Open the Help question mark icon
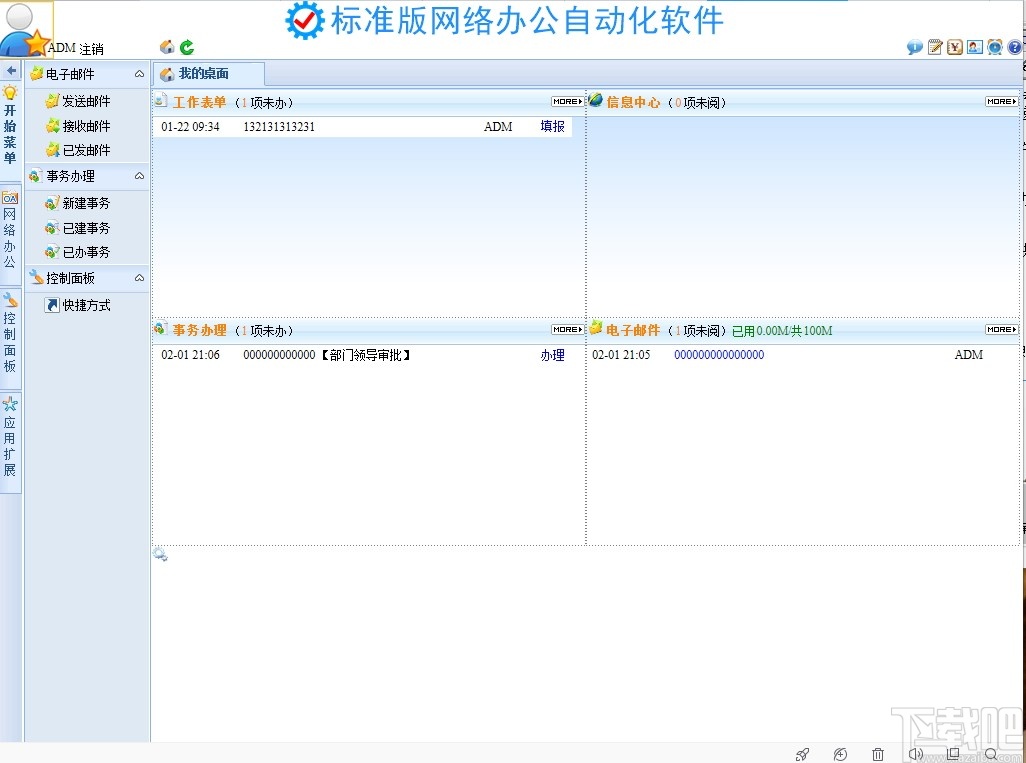This screenshot has width=1026, height=763. [x=1017, y=46]
